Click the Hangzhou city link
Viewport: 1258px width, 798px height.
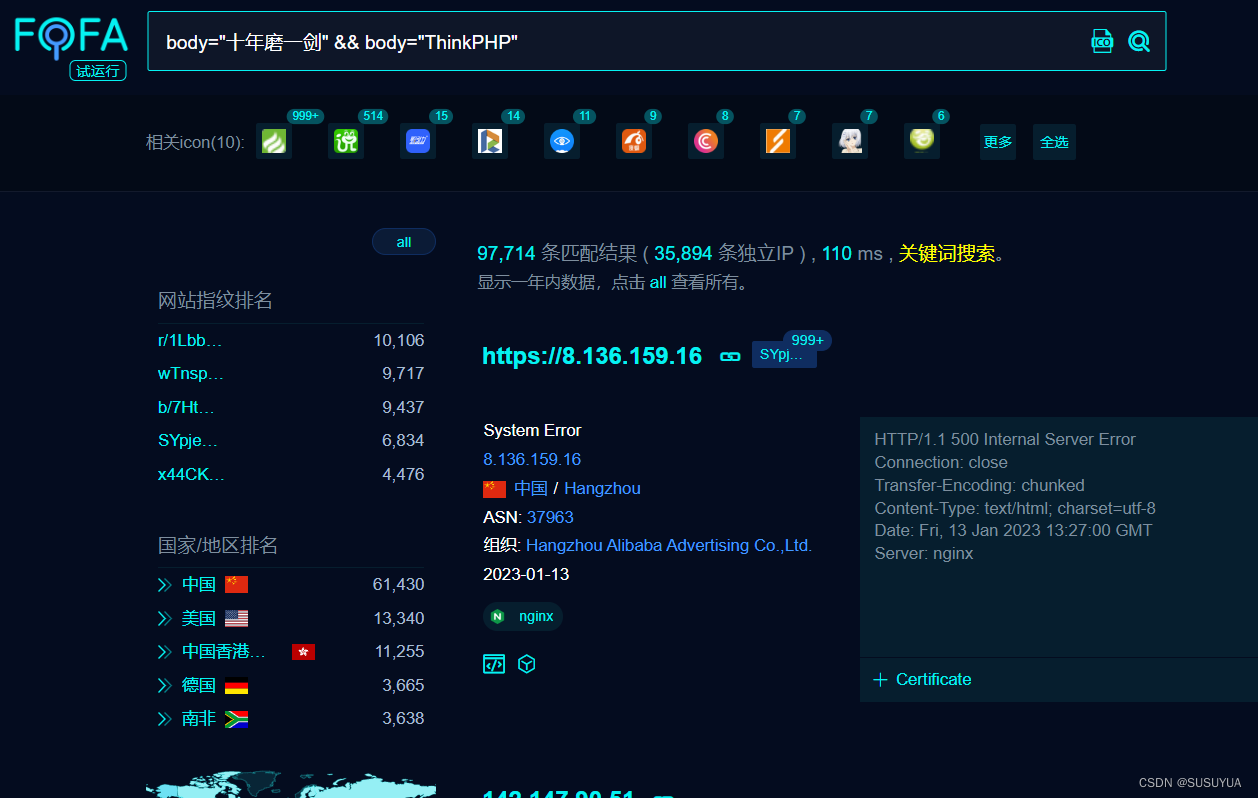602,488
